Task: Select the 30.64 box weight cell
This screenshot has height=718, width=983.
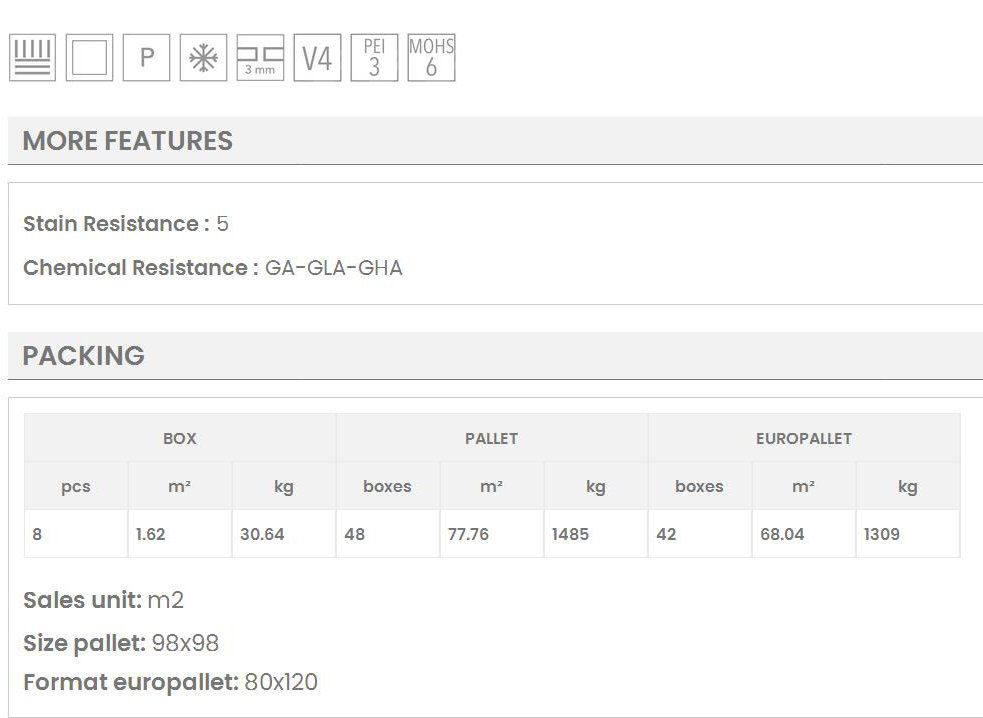Action: 262,534
